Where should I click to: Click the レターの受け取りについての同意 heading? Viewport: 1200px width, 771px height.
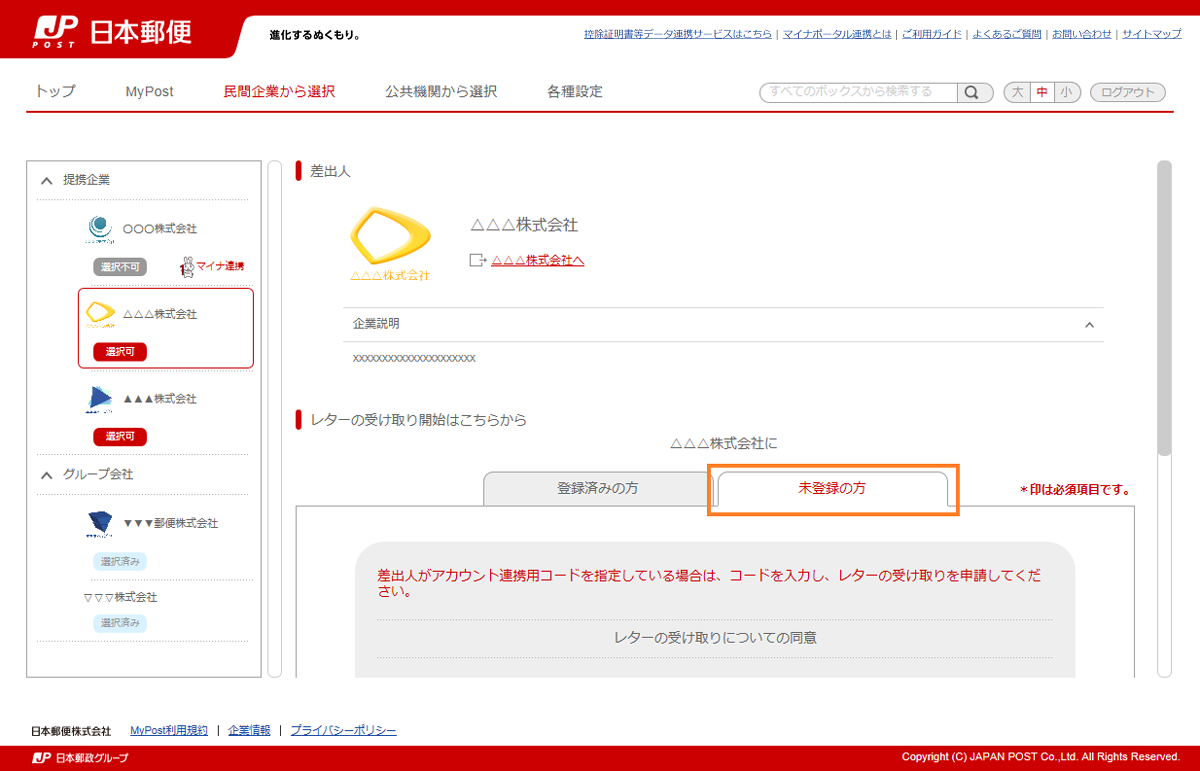coord(715,637)
